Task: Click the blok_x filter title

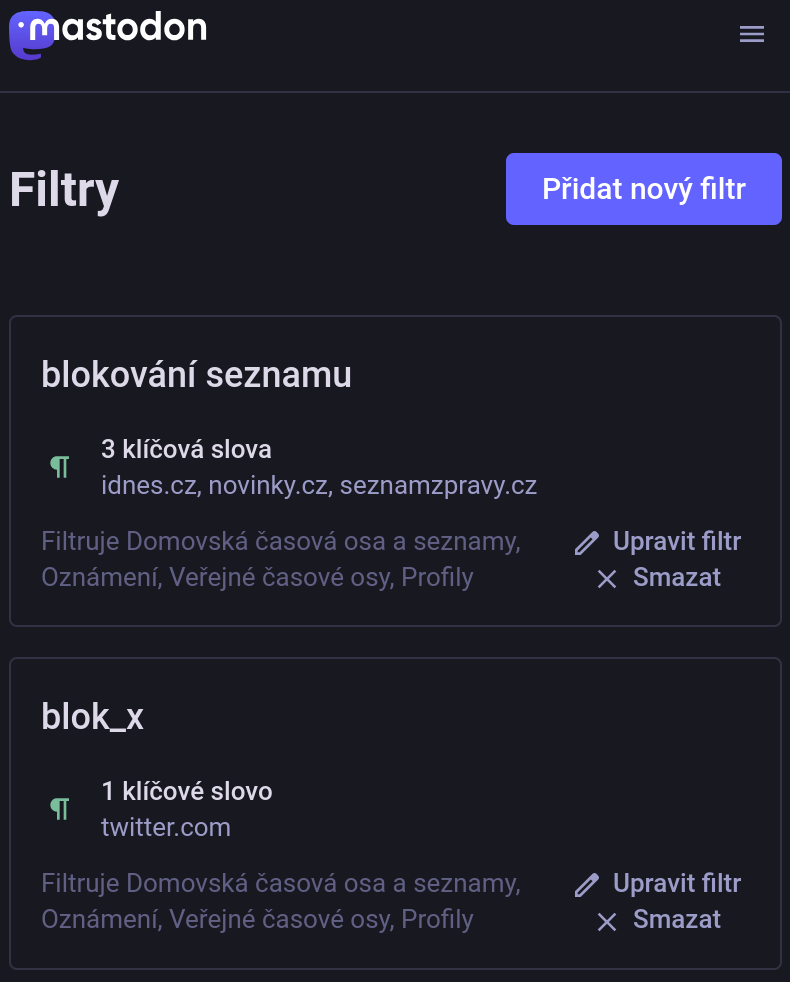Action: pos(92,716)
